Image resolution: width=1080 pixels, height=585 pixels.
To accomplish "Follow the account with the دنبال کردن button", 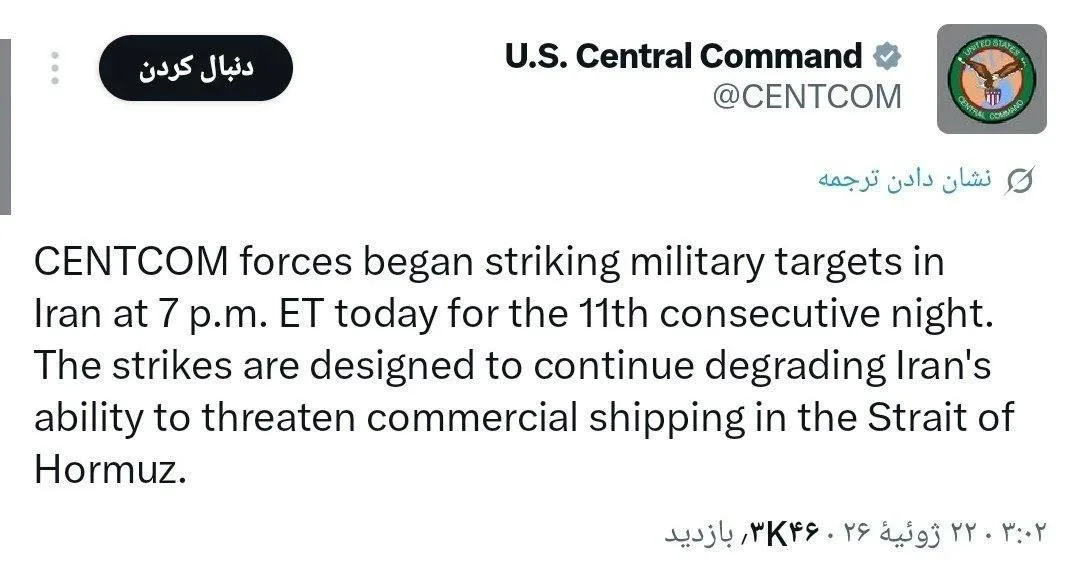I will coord(196,68).
